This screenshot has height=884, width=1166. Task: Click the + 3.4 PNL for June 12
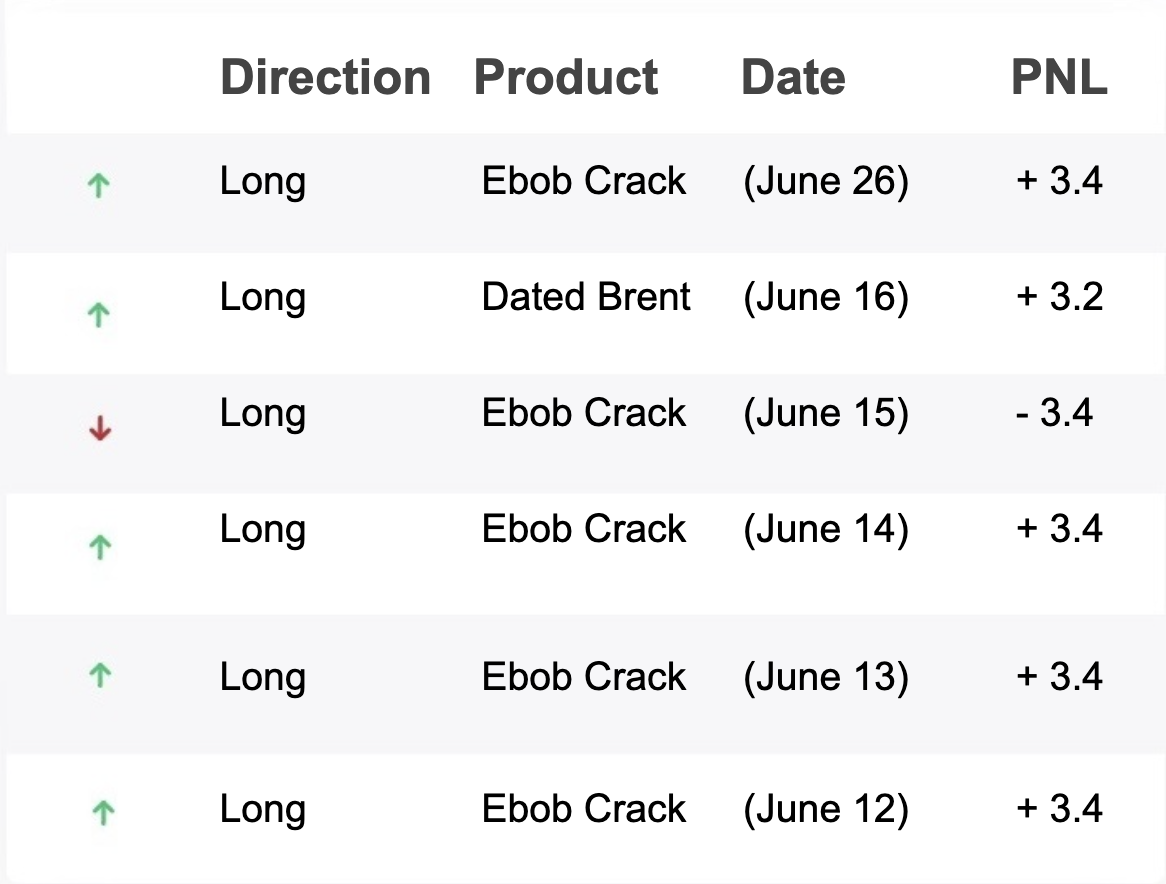click(1059, 809)
